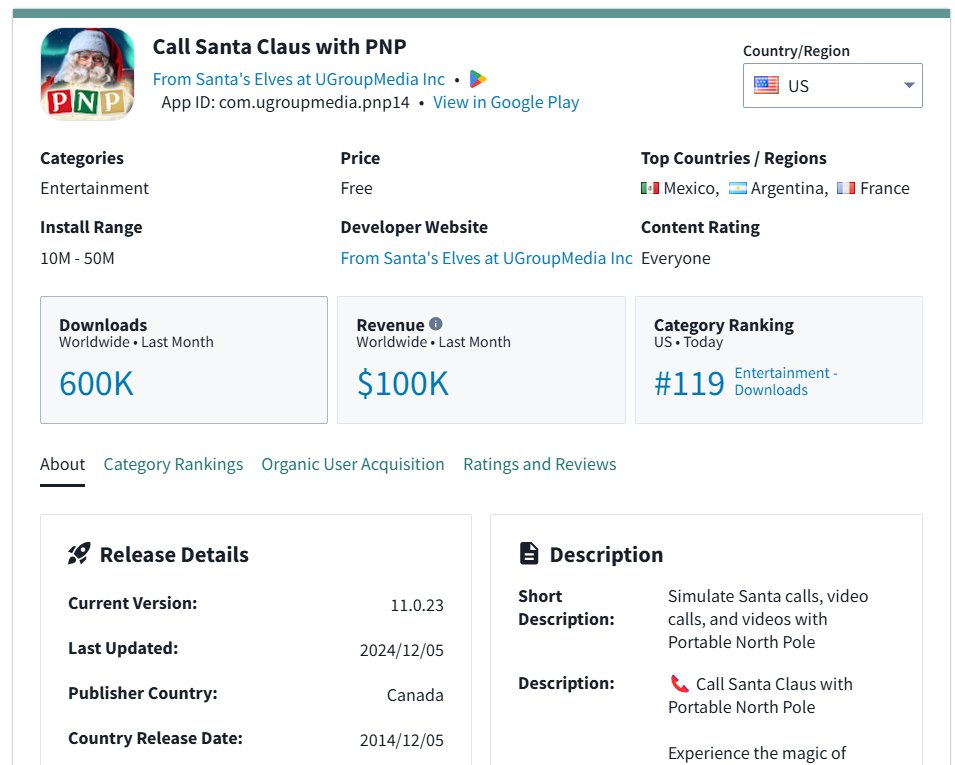
Task: Expand the country selector arrow
Action: pyautogui.click(x=909, y=86)
